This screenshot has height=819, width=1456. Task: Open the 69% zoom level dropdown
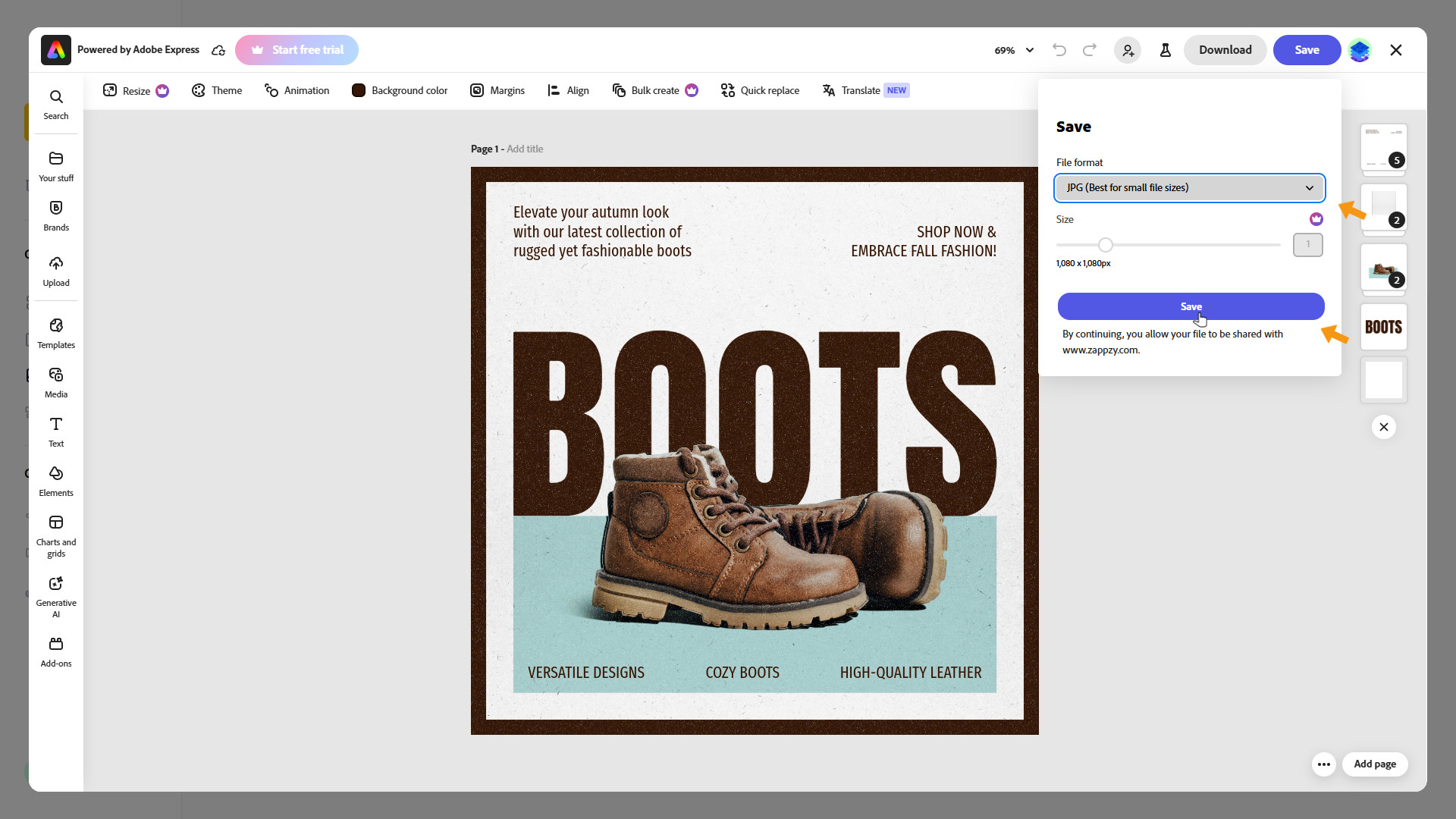[x=1014, y=50]
